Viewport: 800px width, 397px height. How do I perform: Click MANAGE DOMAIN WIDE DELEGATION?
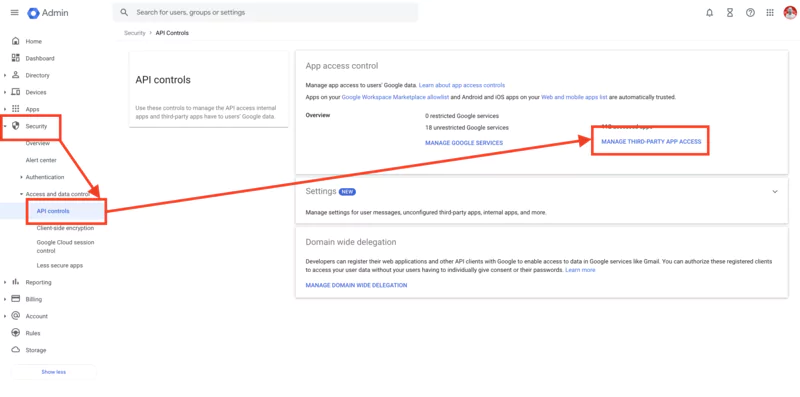click(x=356, y=285)
